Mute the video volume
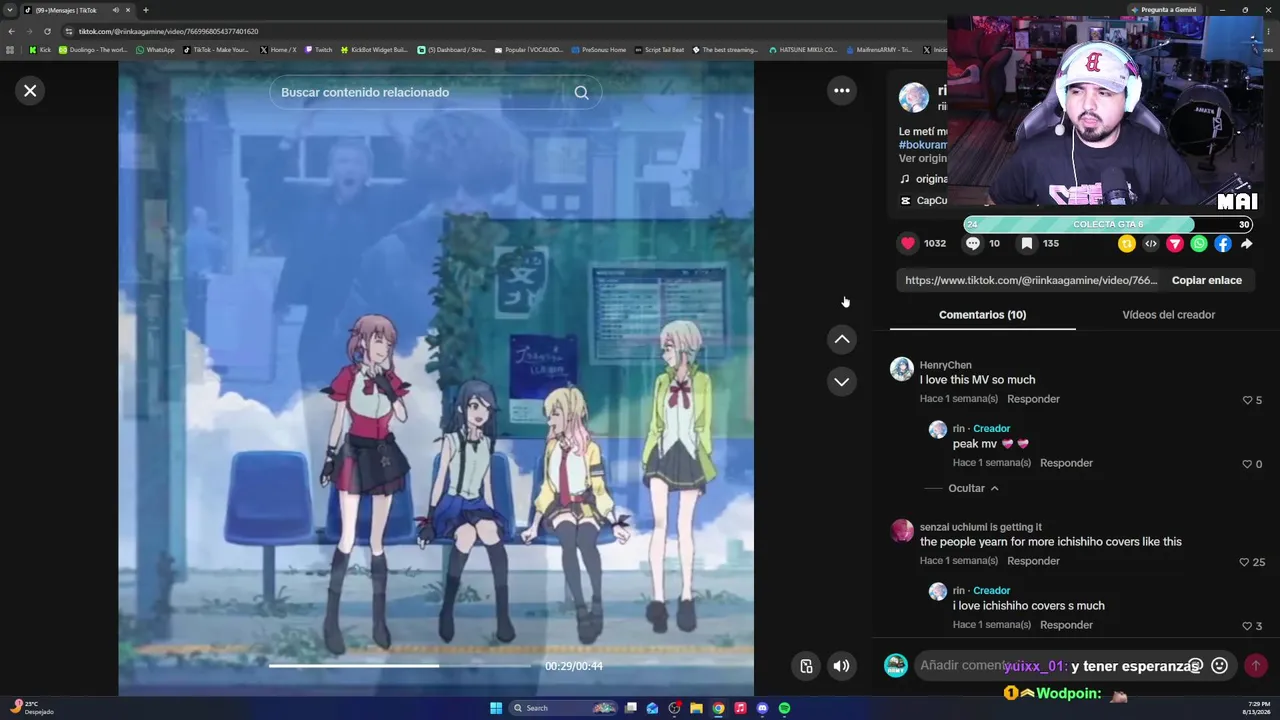The image size is (1280, 720). click(842, 666)
